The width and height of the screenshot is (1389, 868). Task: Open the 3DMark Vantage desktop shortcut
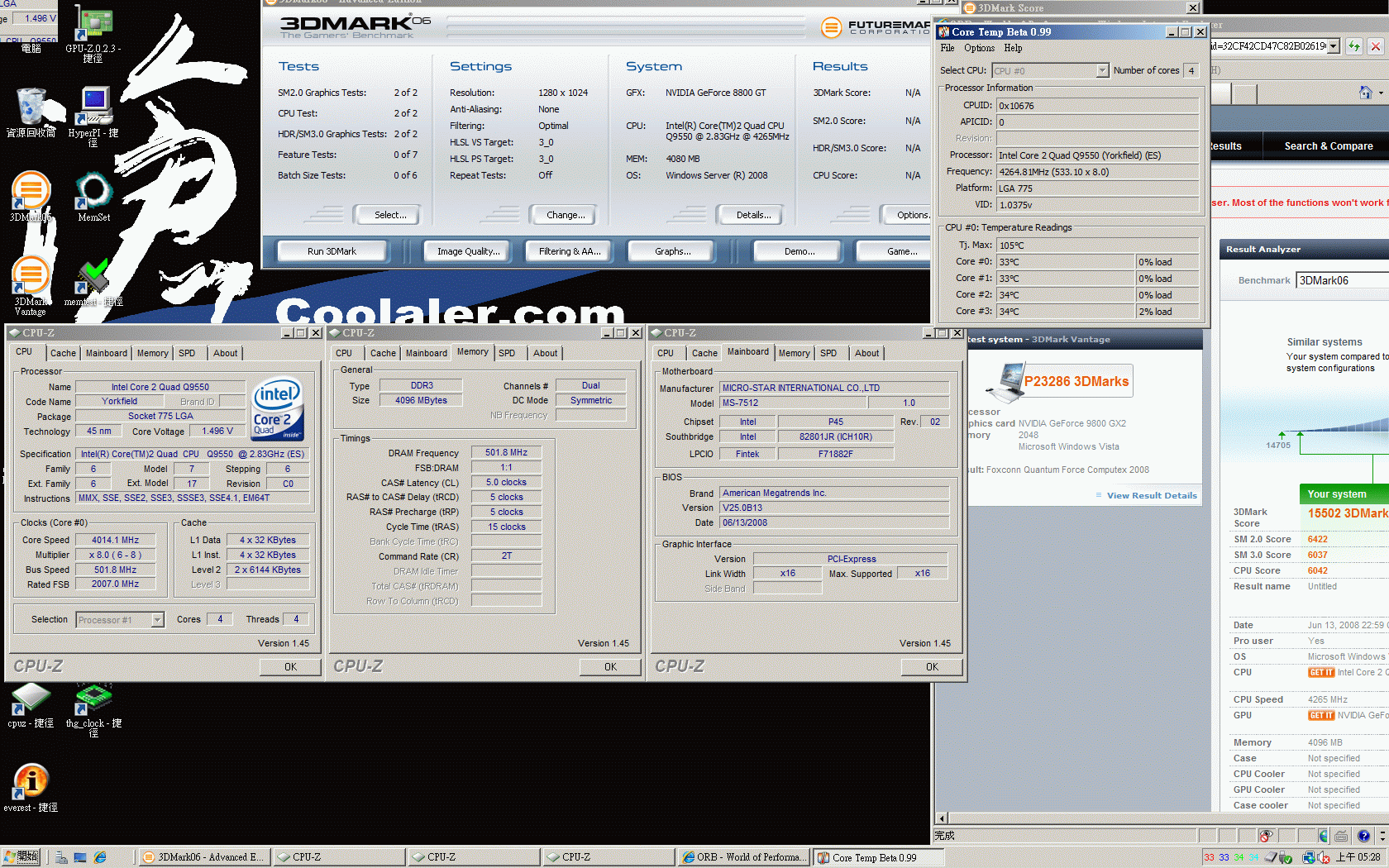tap(31, 285)
